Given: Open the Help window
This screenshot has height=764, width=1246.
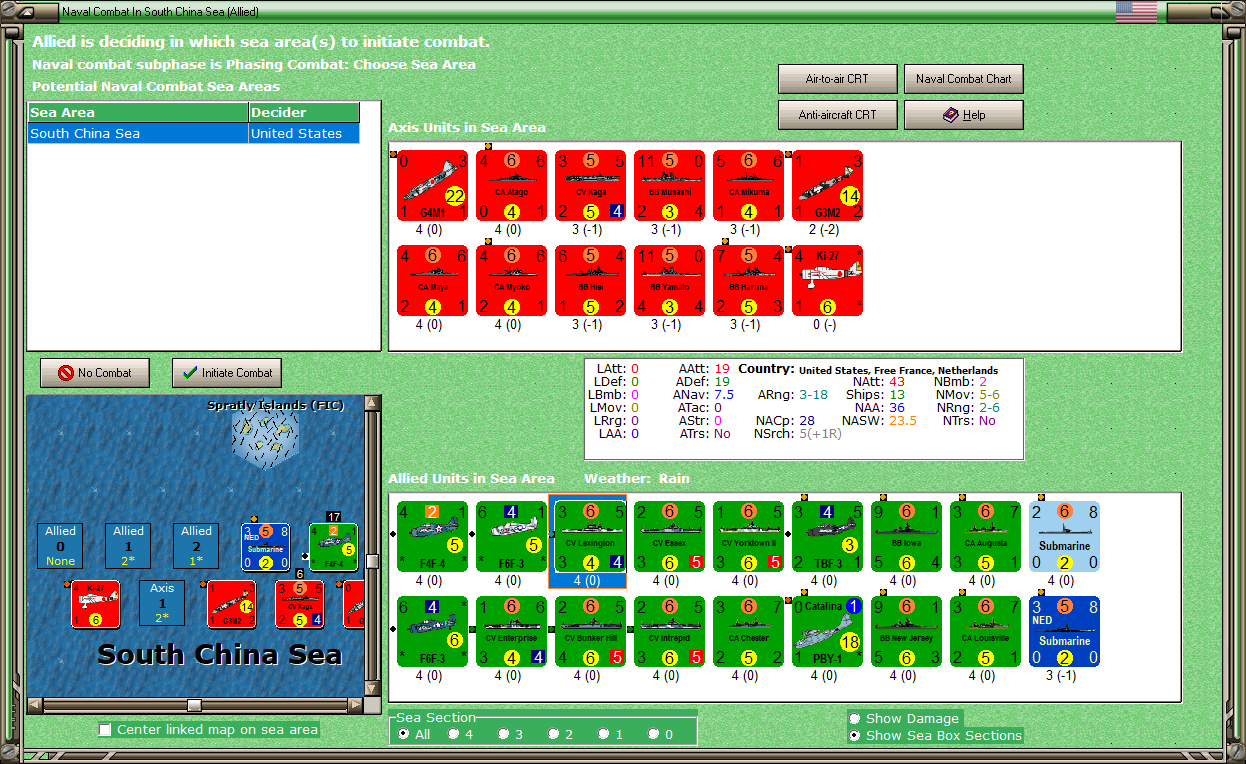Looking at the screenshot, I should tap(964, 115).
